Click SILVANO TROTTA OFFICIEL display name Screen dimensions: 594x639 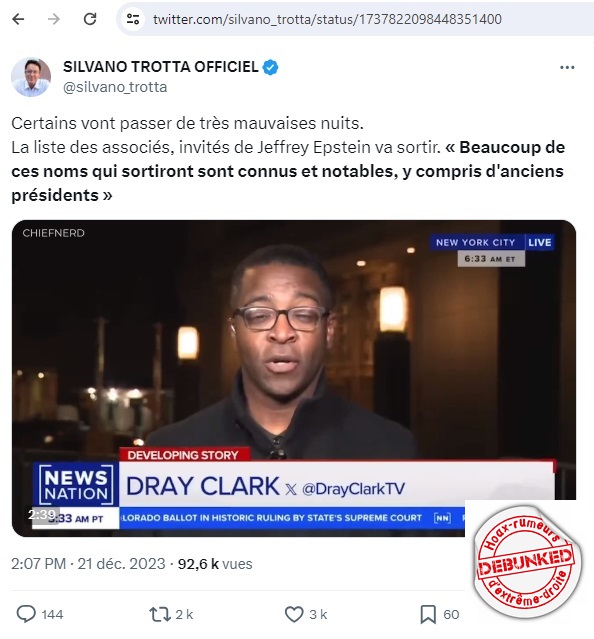tap(161, 67)
